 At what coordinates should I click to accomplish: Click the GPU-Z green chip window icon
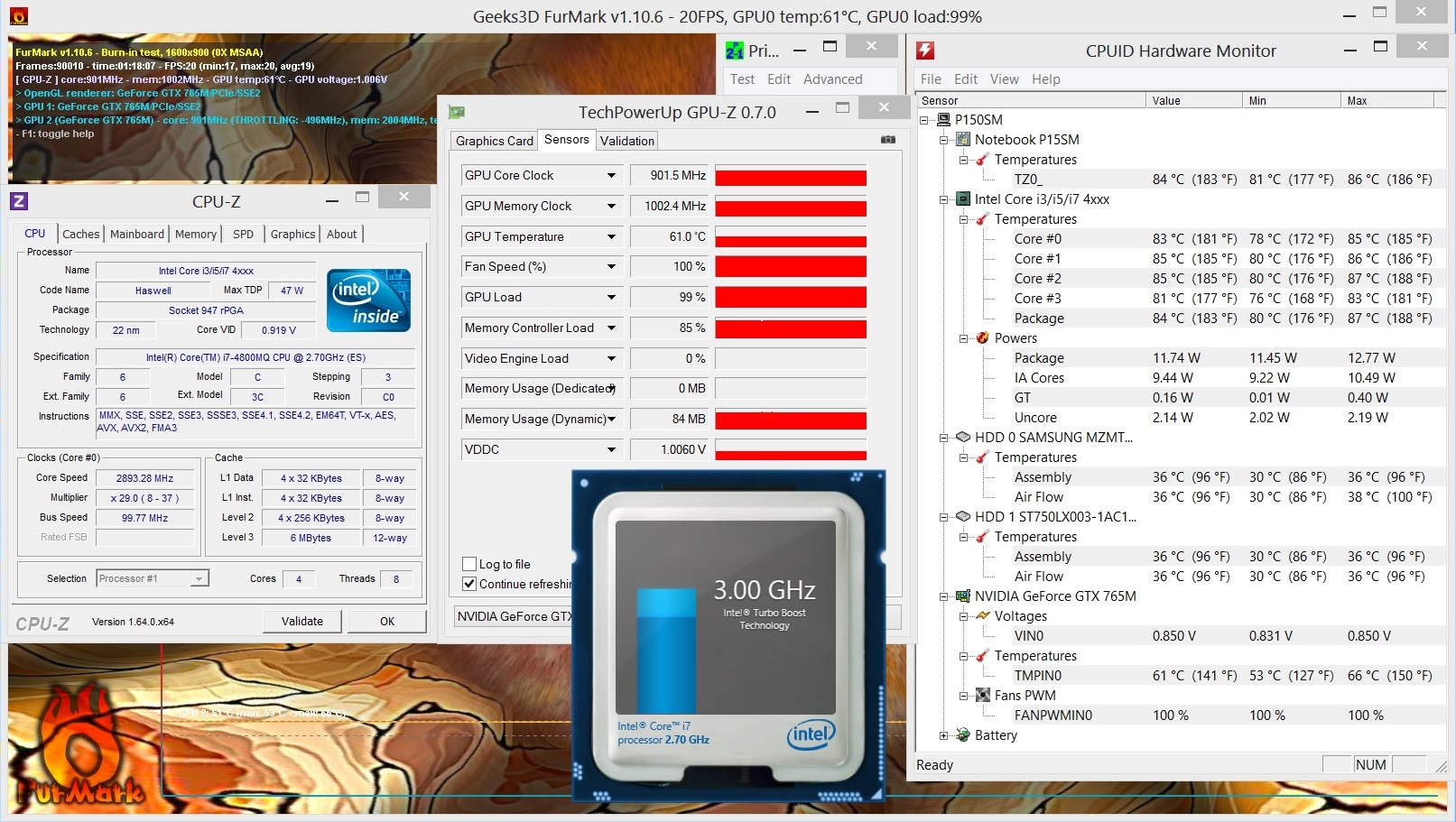click(x=457, y=112)
